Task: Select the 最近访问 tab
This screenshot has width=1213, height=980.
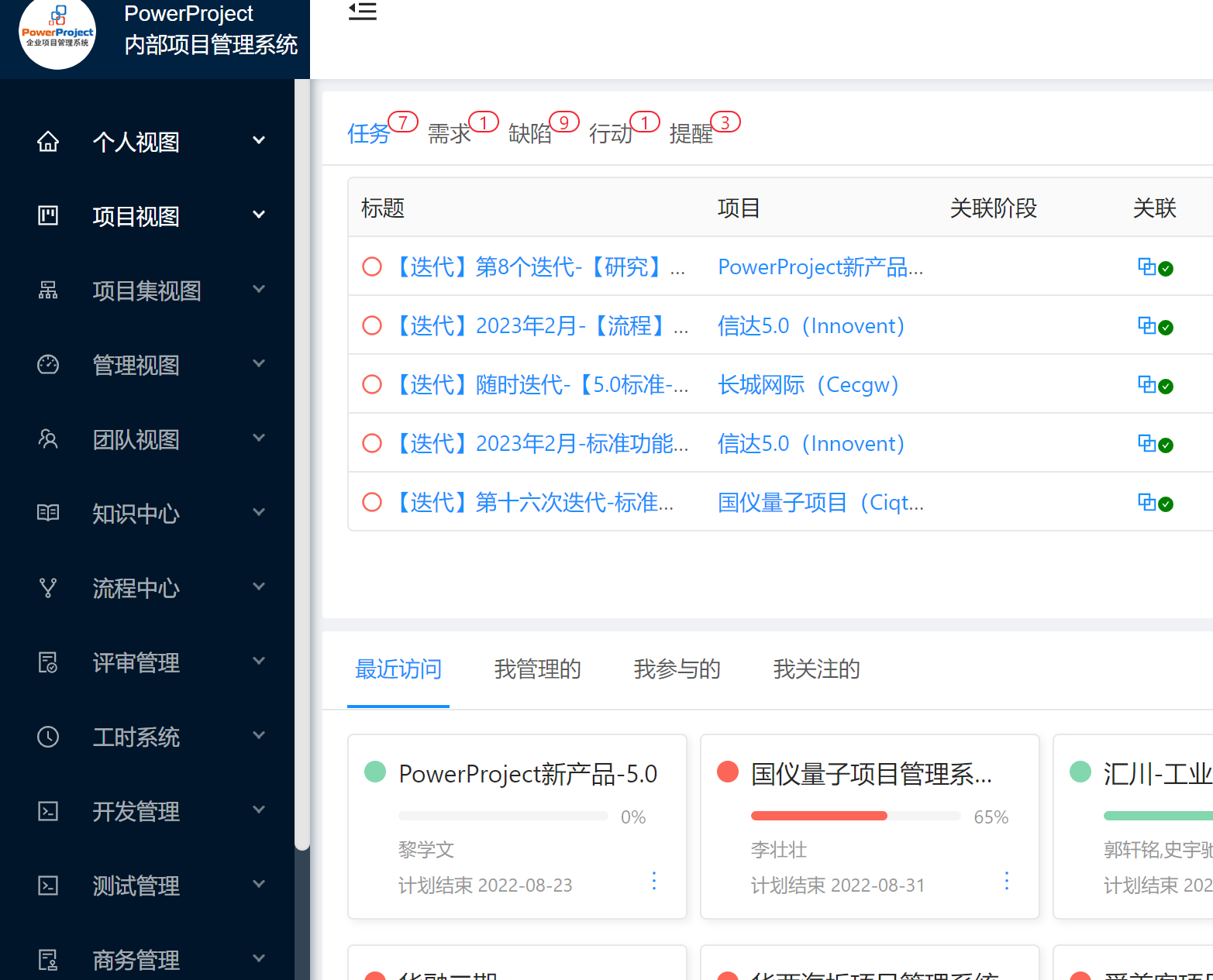Action: tap(398, 669)
